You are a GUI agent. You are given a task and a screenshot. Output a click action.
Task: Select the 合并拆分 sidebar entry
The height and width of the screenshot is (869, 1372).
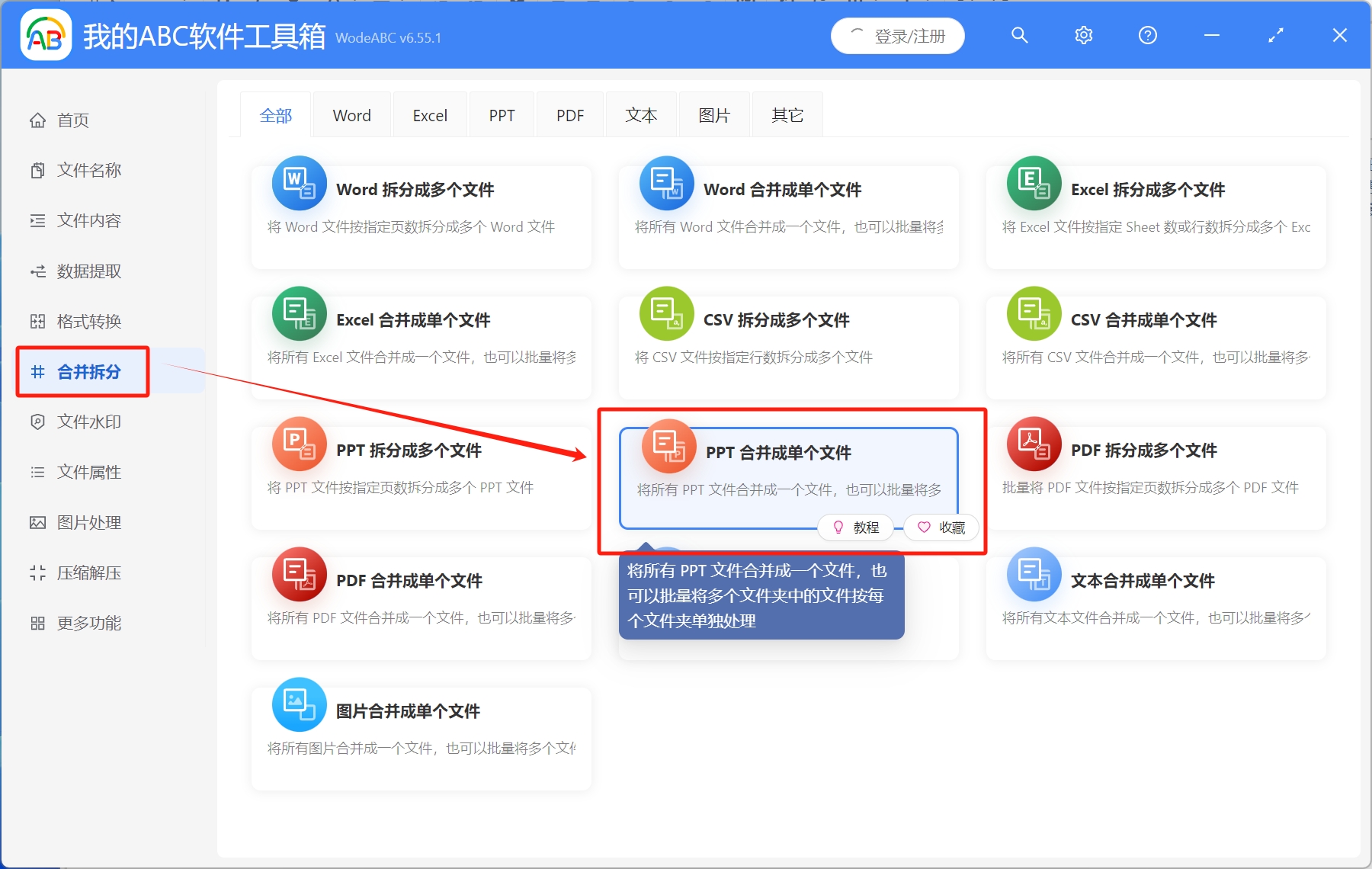click(82, 372)
